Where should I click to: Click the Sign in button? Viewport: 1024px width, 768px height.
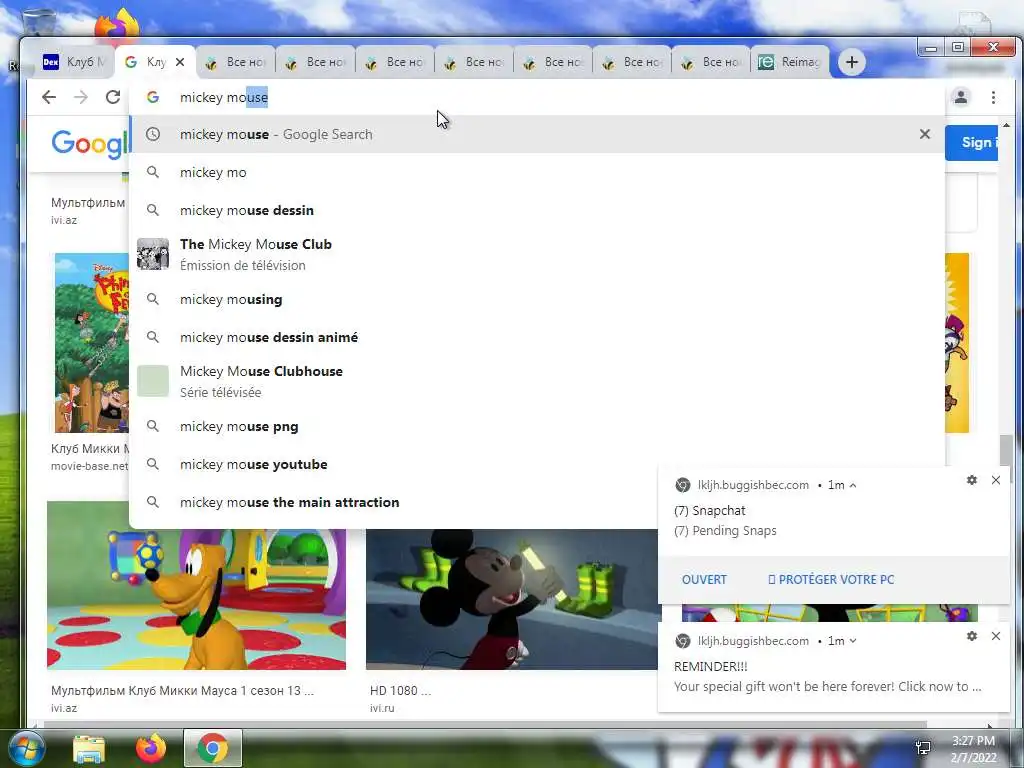[x=971, y=142]
